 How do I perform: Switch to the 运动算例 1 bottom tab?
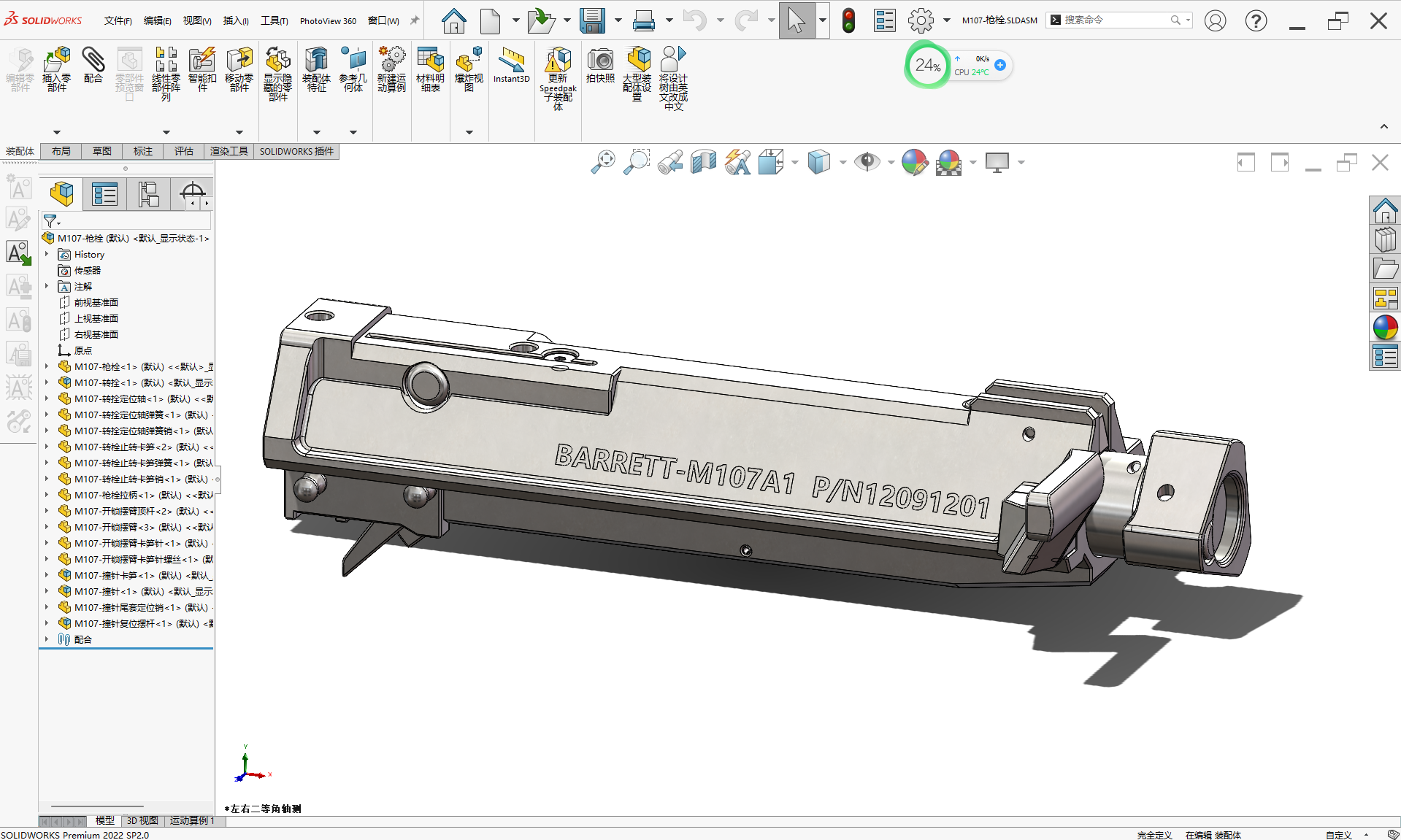coord(193,821)
